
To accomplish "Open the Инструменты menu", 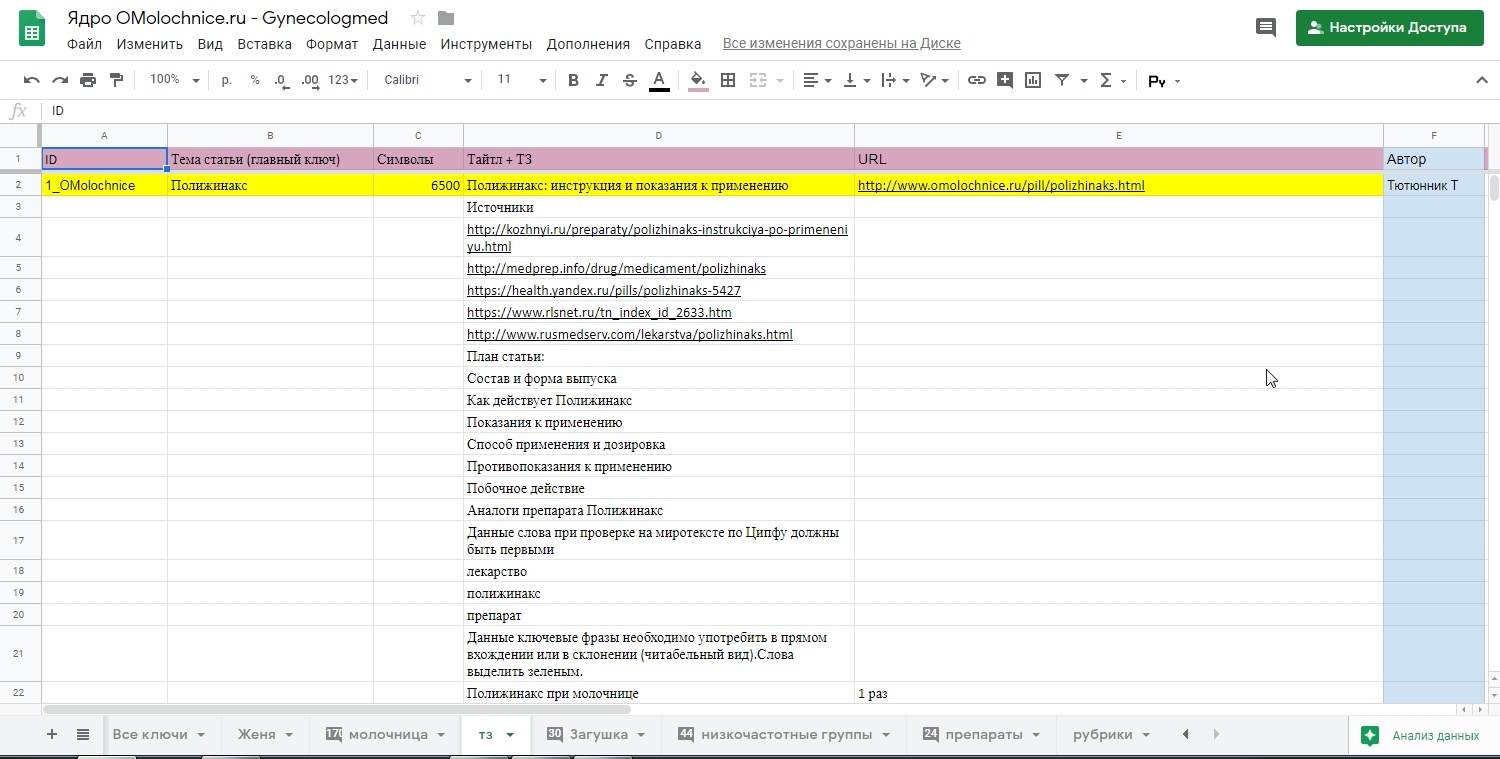I will pyautogui.click(x=486, y=44).
